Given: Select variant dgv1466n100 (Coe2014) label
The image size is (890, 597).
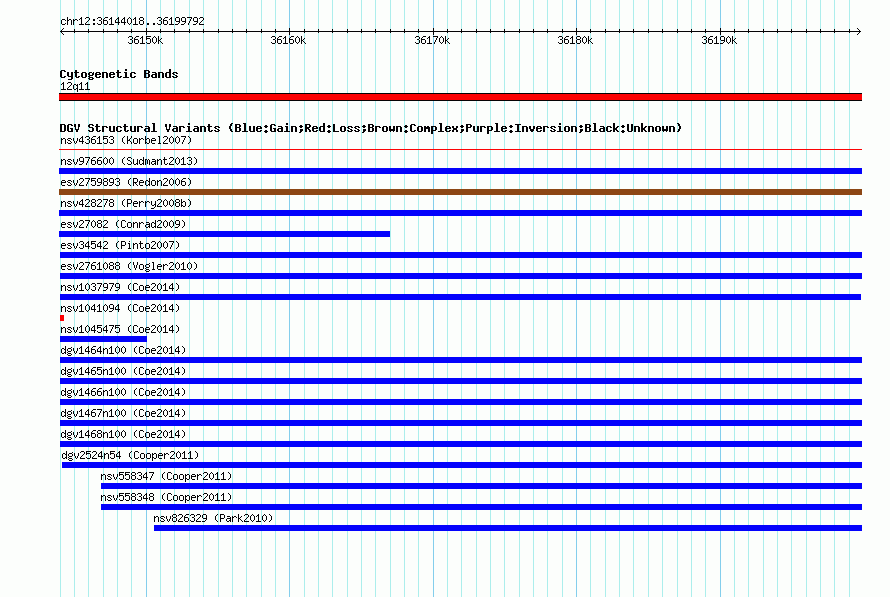Looking at the screenshot, I should pos(123,392).
